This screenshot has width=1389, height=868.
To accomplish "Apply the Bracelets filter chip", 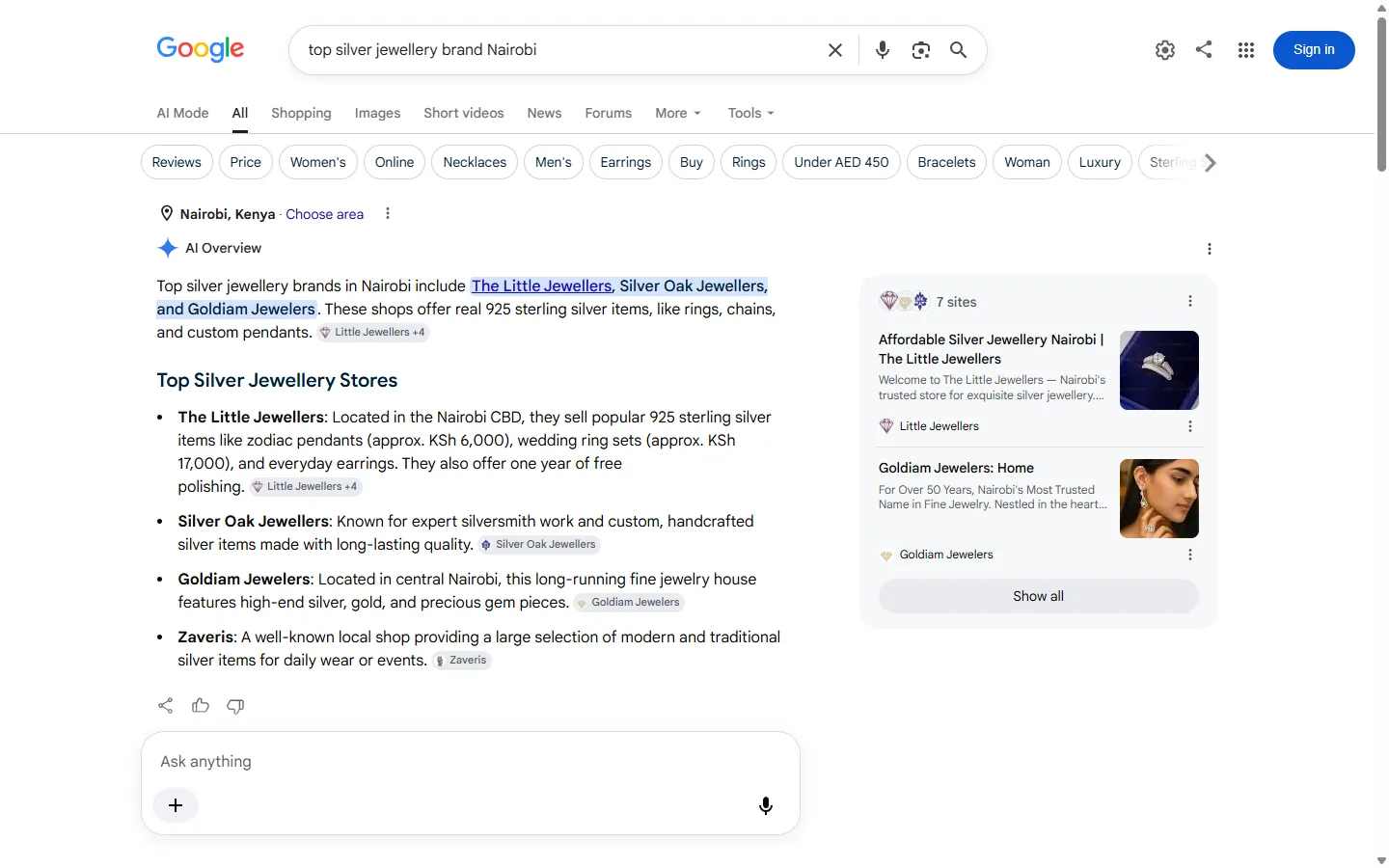I will tap(947, 162).
